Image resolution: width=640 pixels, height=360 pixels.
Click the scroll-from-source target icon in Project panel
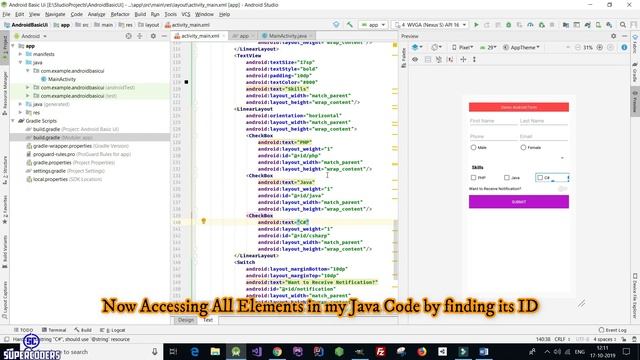pos(129,36)
